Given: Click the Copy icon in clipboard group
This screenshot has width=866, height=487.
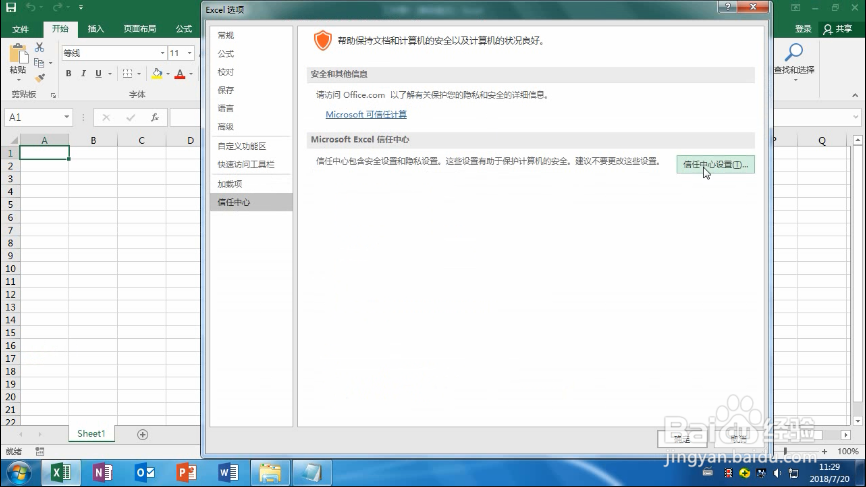Looking at the screenshot, I should [x=39, y=62].
